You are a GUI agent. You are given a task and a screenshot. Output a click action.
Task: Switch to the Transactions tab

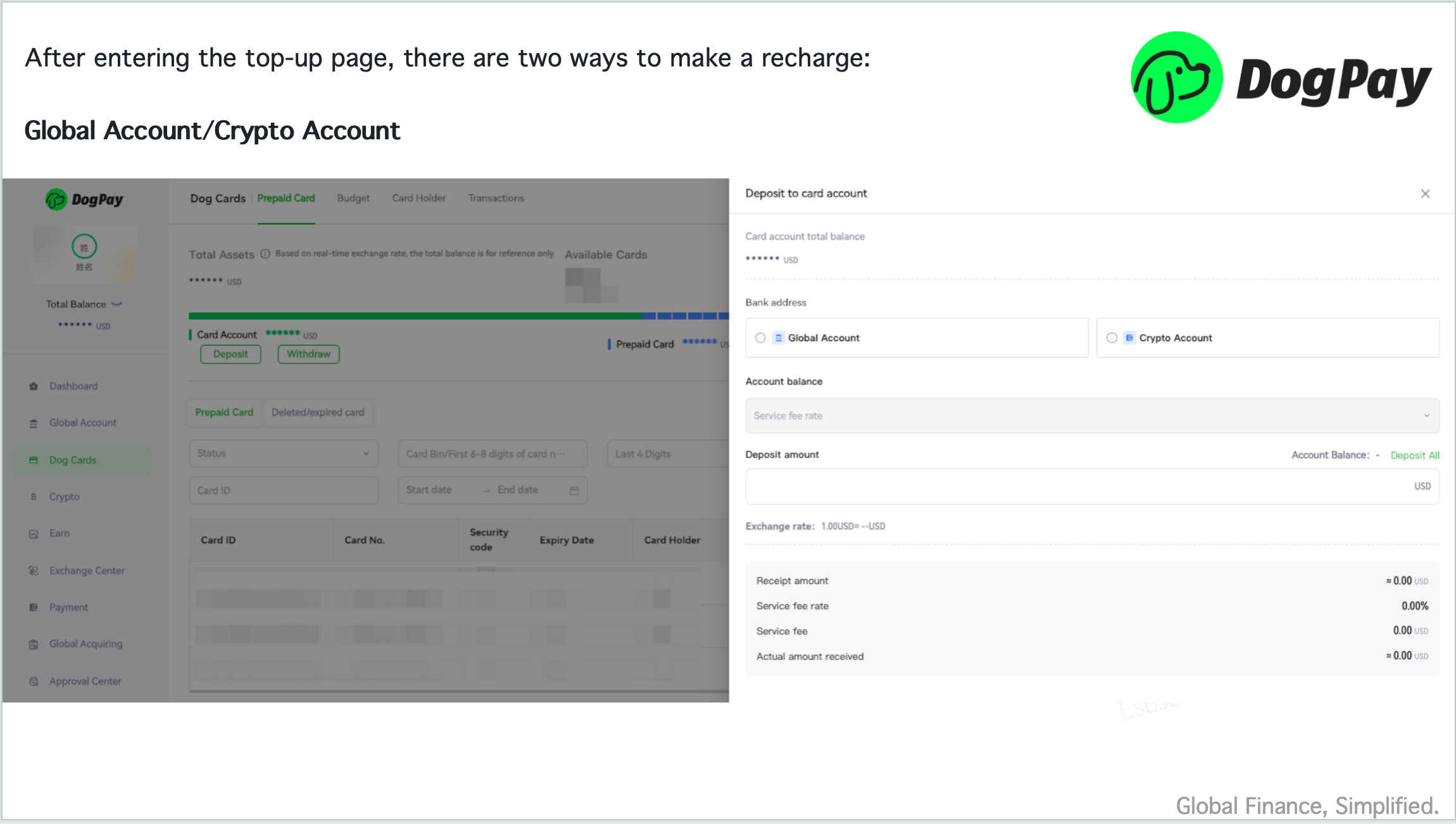496,198
